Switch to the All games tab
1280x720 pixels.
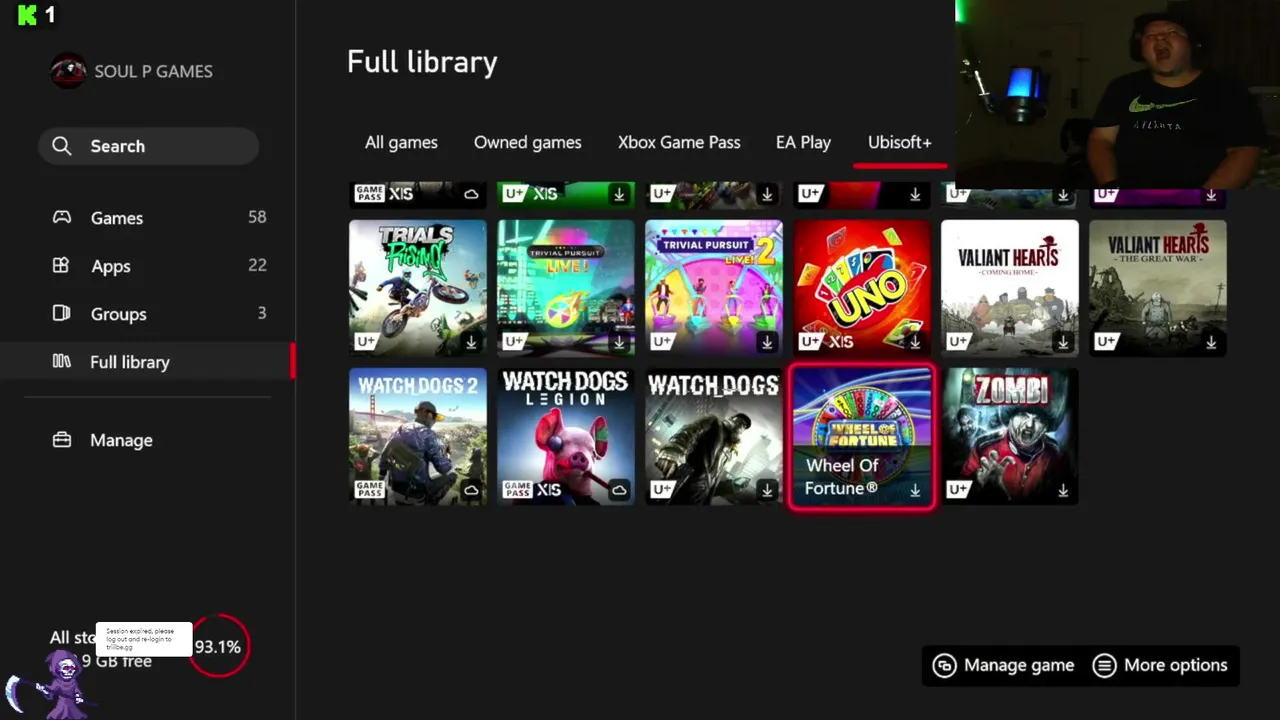(x=401, y=143)
